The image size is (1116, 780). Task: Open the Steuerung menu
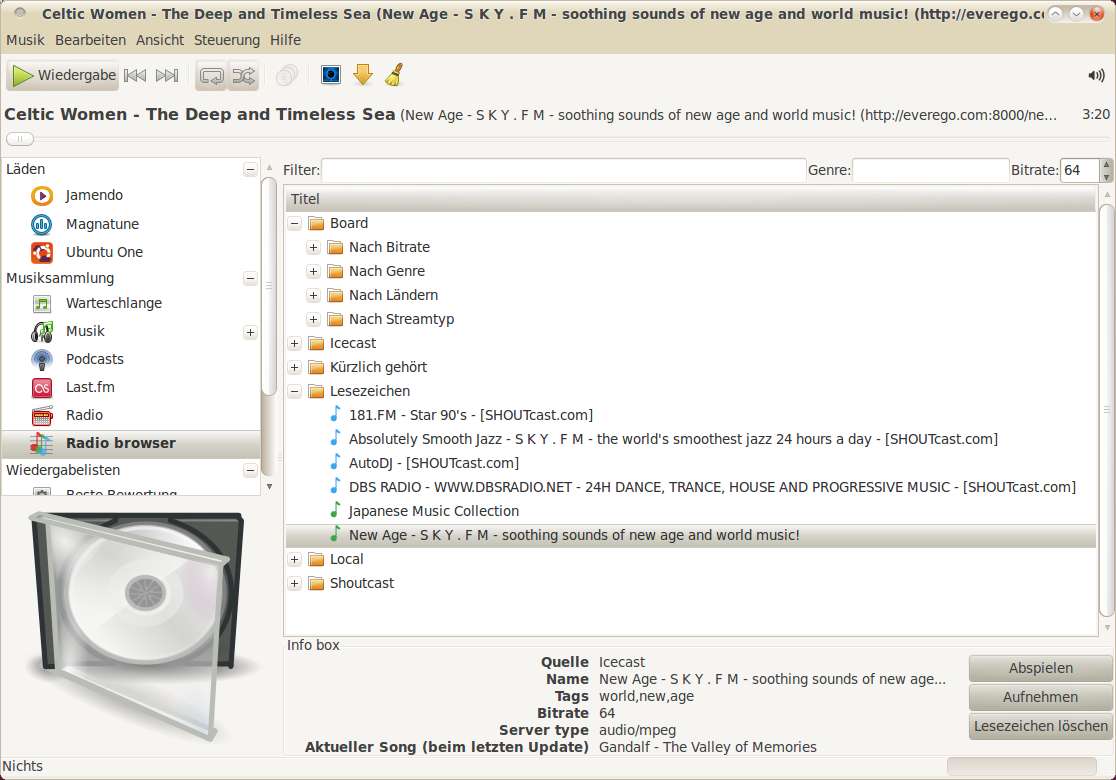pyautogui.click(x=227, y=40)
